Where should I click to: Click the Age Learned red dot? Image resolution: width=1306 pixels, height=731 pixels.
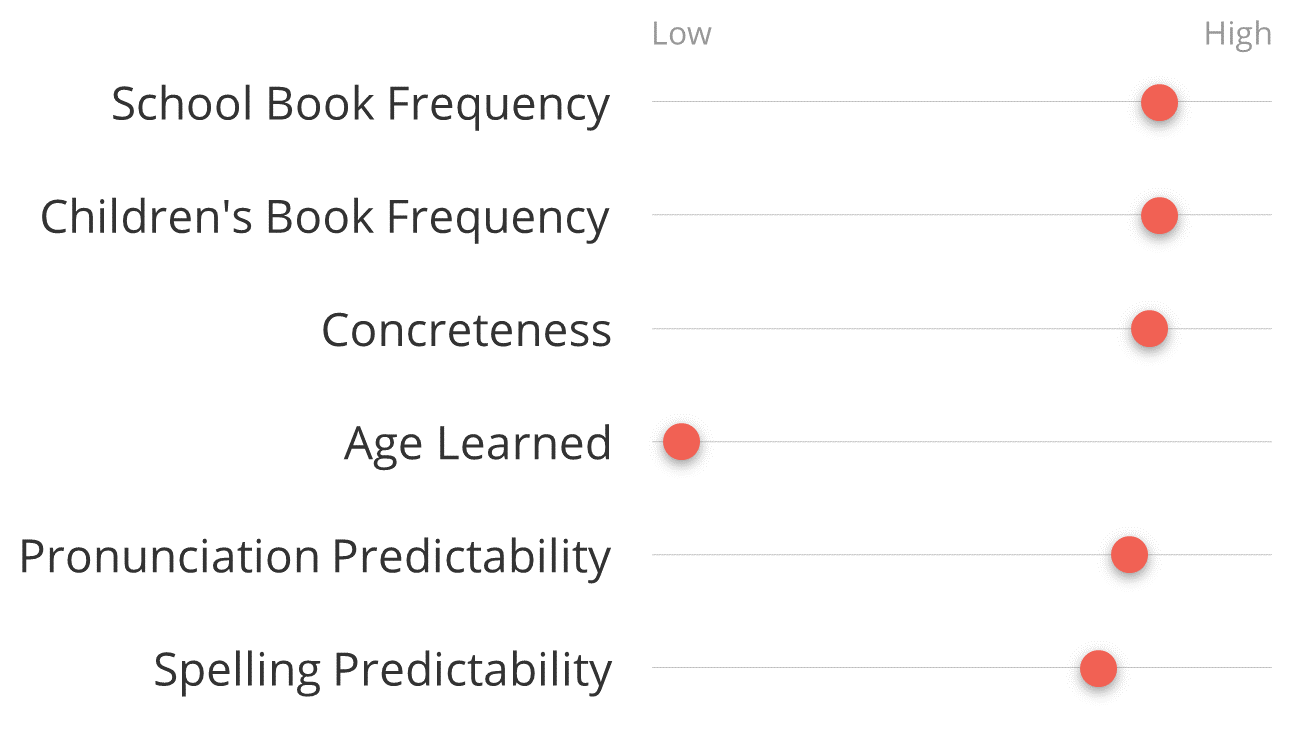pos(681,441)
